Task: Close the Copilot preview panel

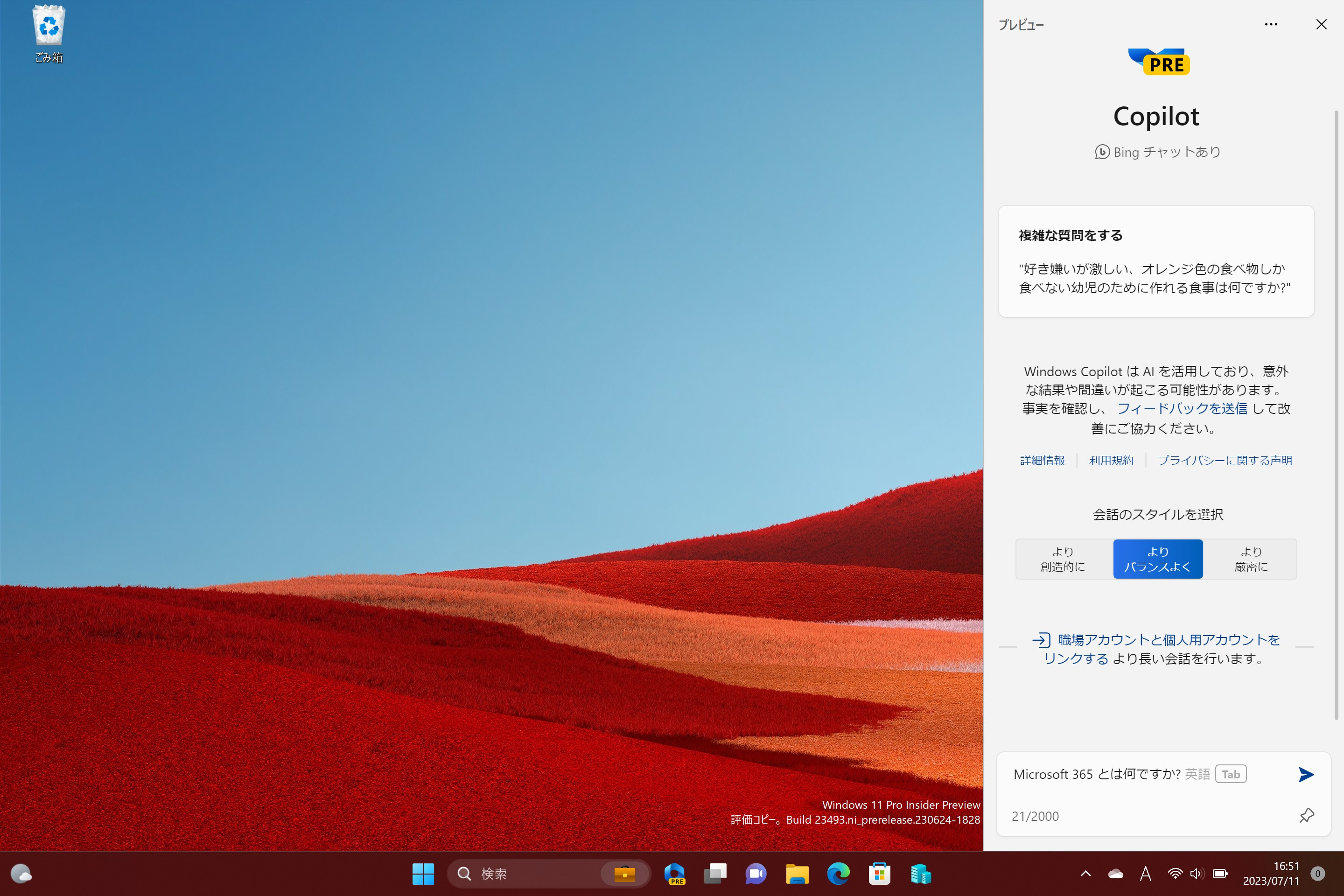Action: point(1321,25)
